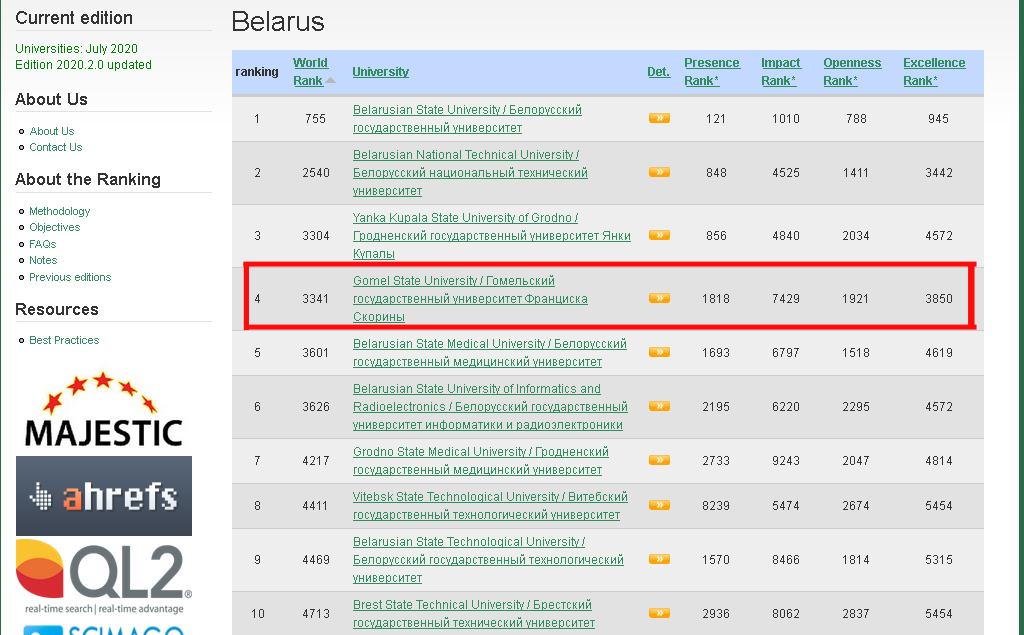Open Best Practices resource link

(x=64, y=340)
